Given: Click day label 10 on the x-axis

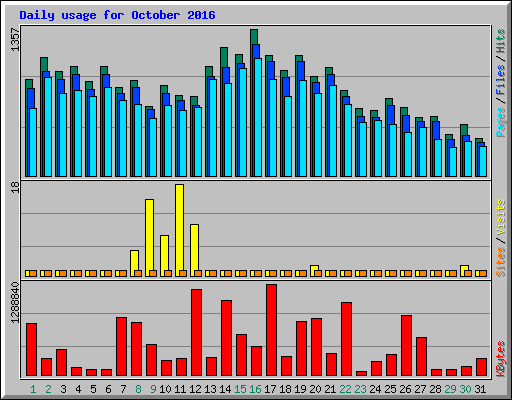Looking at the screenshot, I should click(x=165, y=389).
